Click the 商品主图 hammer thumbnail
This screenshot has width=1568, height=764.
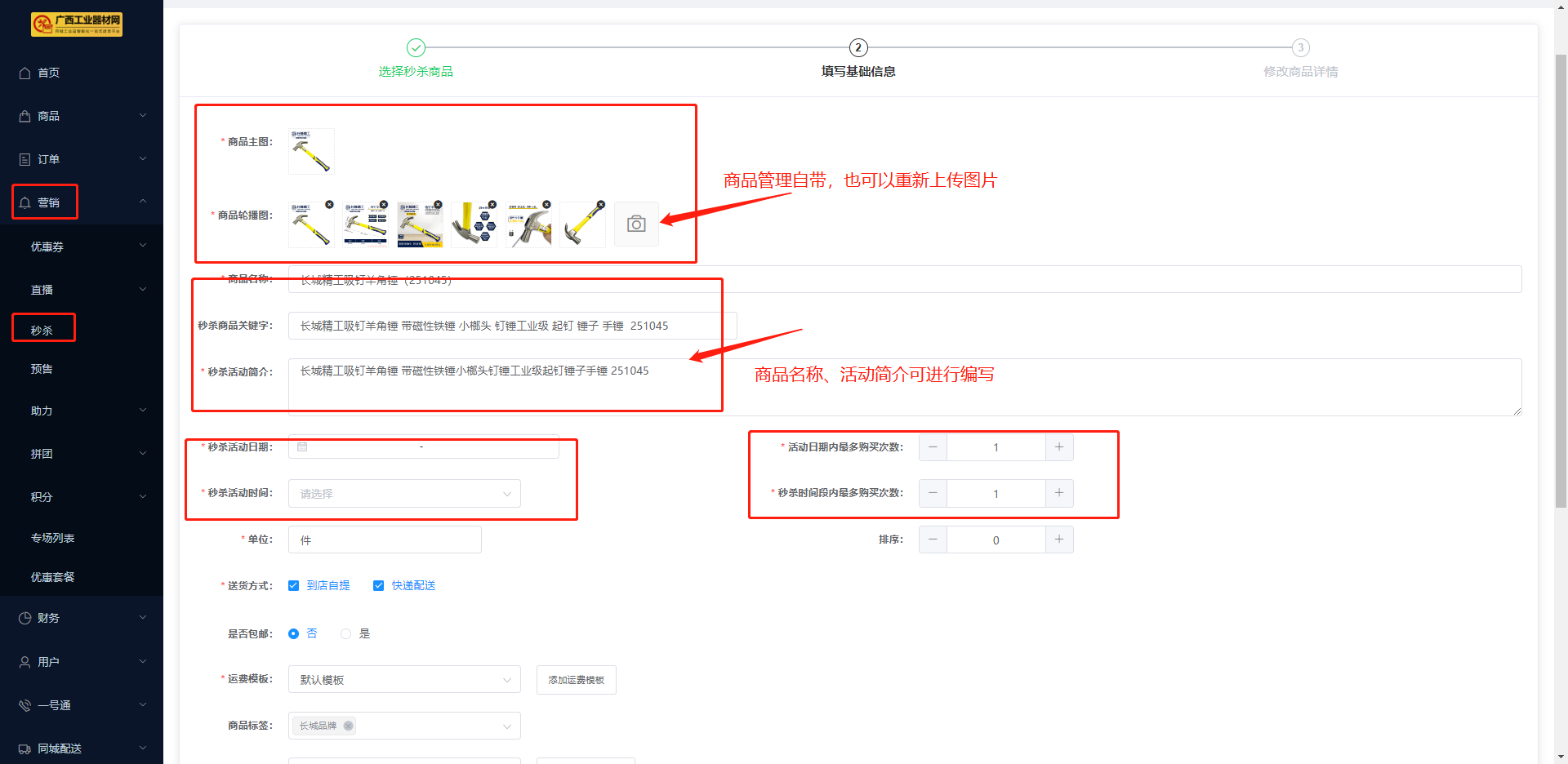pyautogui.click(x=311, y=152)
